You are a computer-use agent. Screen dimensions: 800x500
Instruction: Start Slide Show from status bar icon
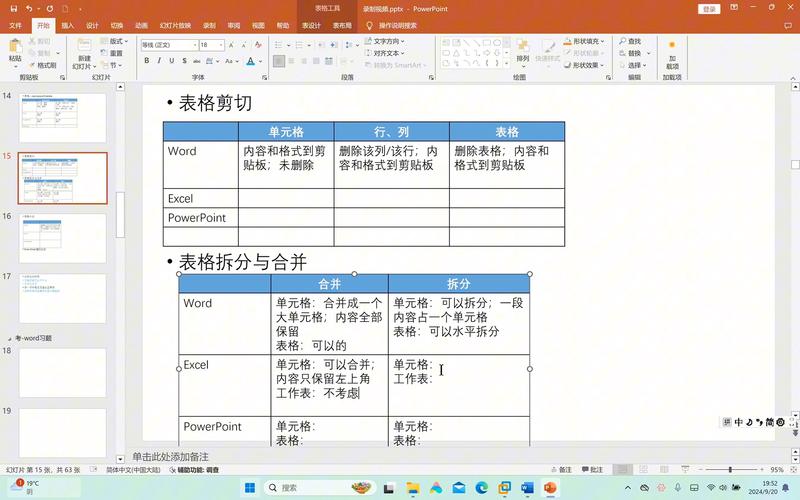(x=685, y=469)
